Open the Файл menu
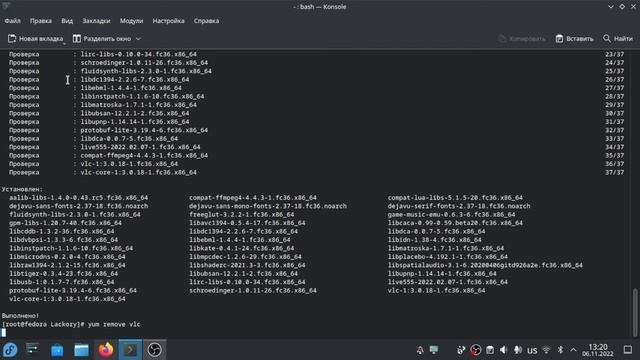This screenshot has width=640, height=360. coord(13,21)
